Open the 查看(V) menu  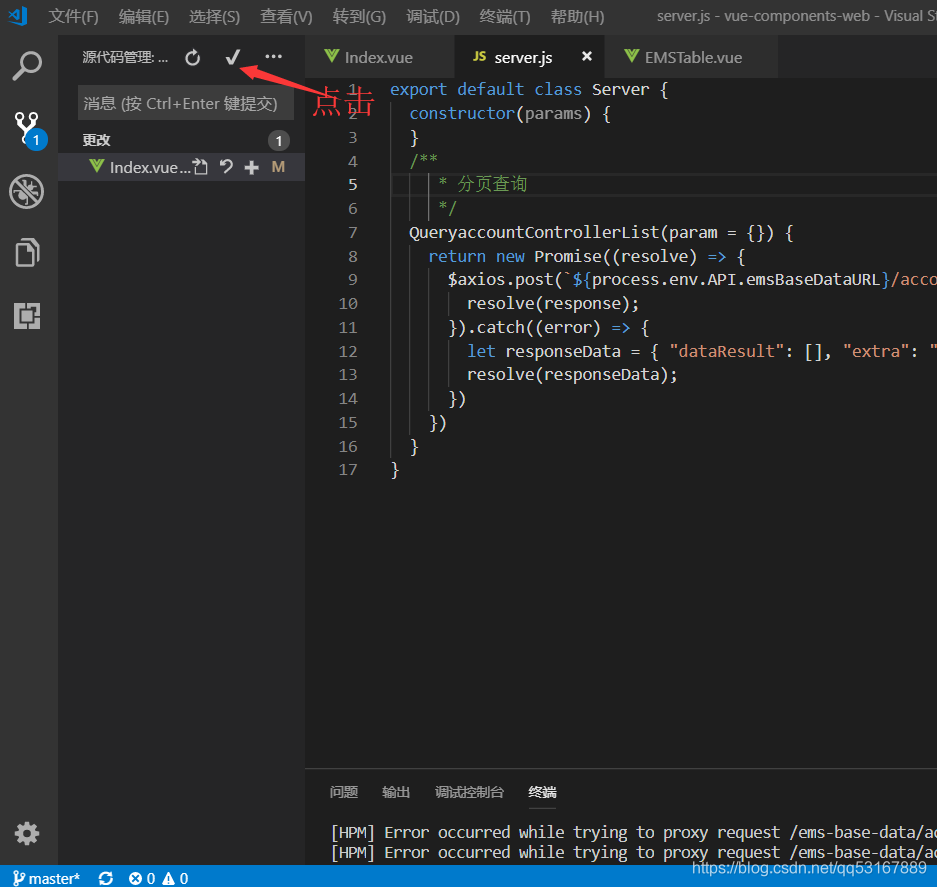(286, 17)
